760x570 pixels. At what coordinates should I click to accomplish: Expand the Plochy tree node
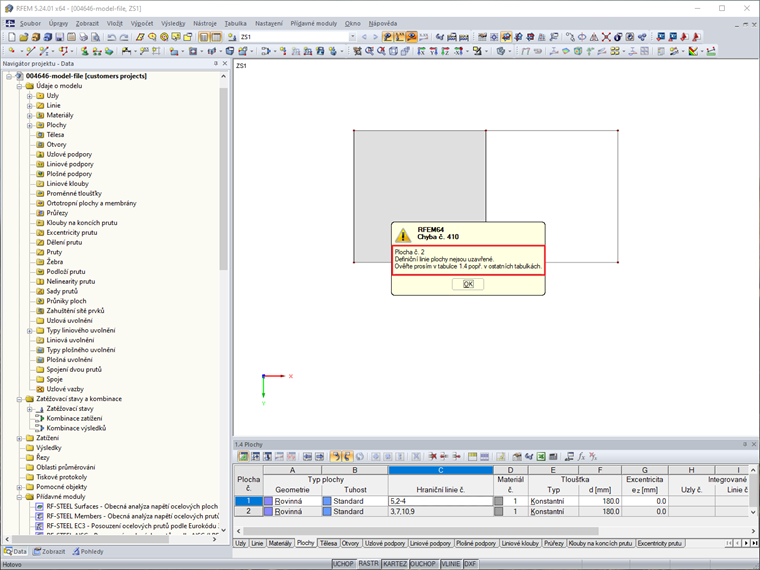click(30, 125)
